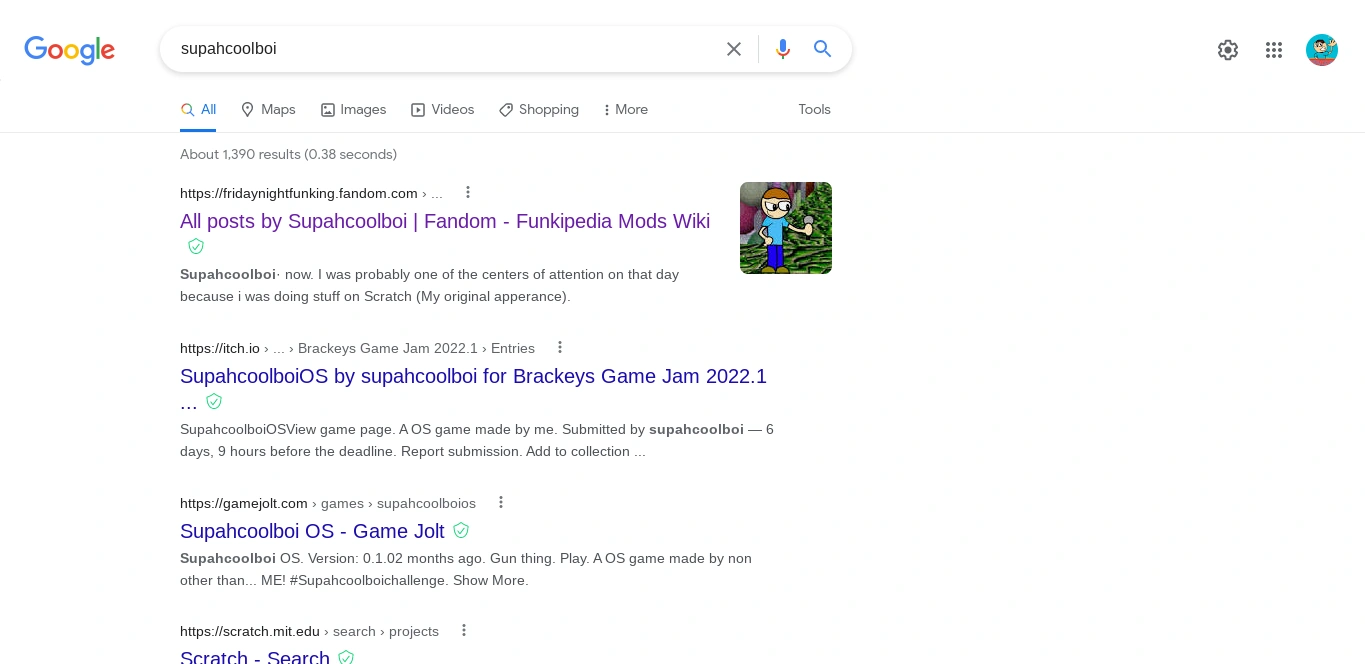Click the magnifying glass to search
1365x664 pixels.
[x=822, y=49]
